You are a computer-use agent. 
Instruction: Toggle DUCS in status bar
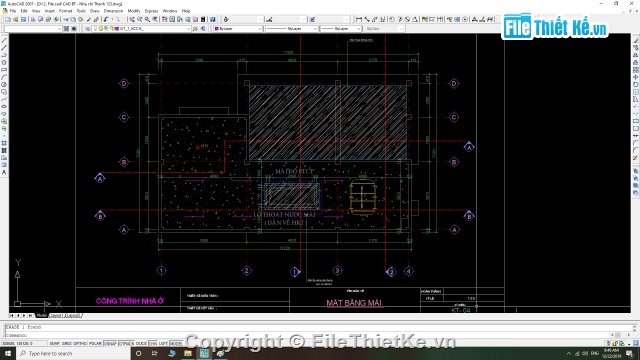[x=141, y=344]
